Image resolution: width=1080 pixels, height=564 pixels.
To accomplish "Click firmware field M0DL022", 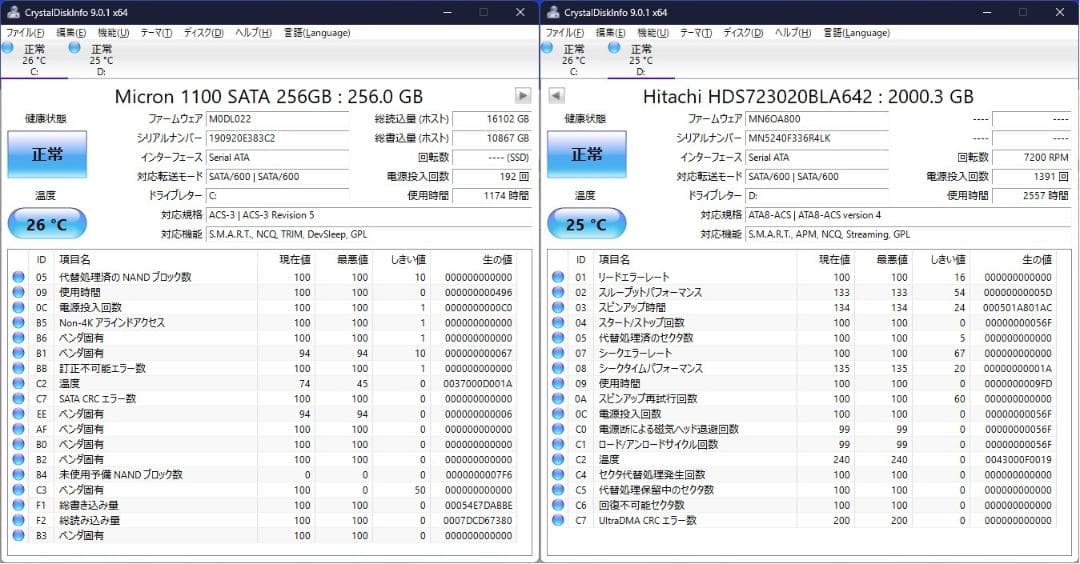I will pos(278,119).
